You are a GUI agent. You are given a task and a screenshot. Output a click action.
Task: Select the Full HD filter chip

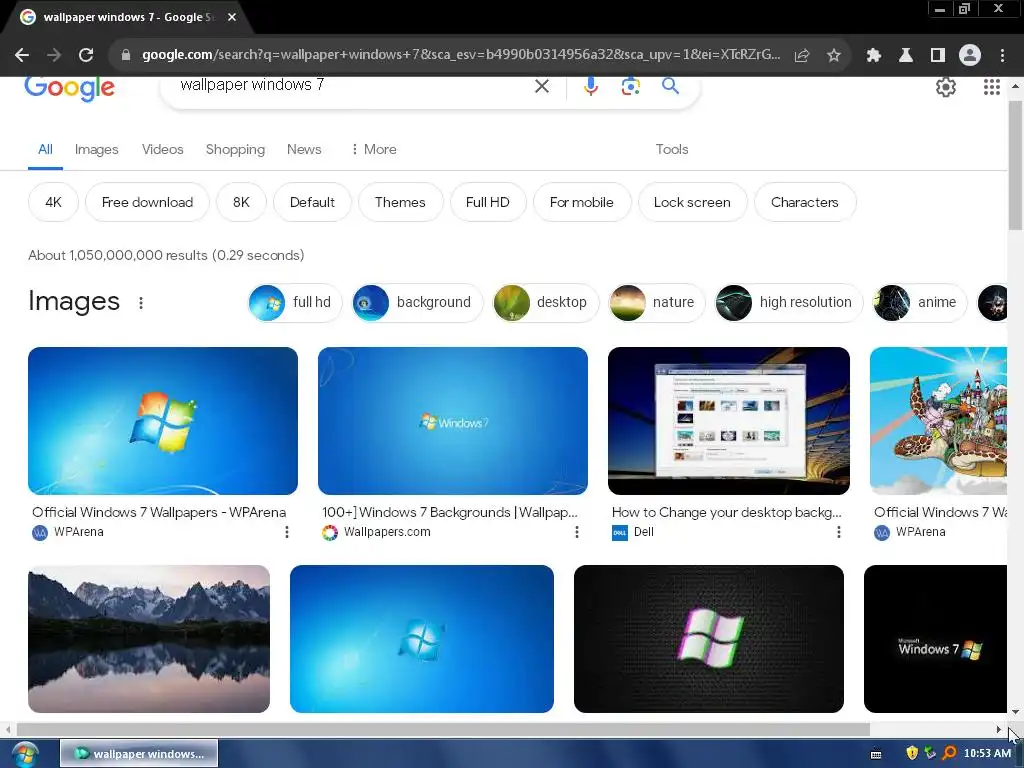tap(487, 202)
